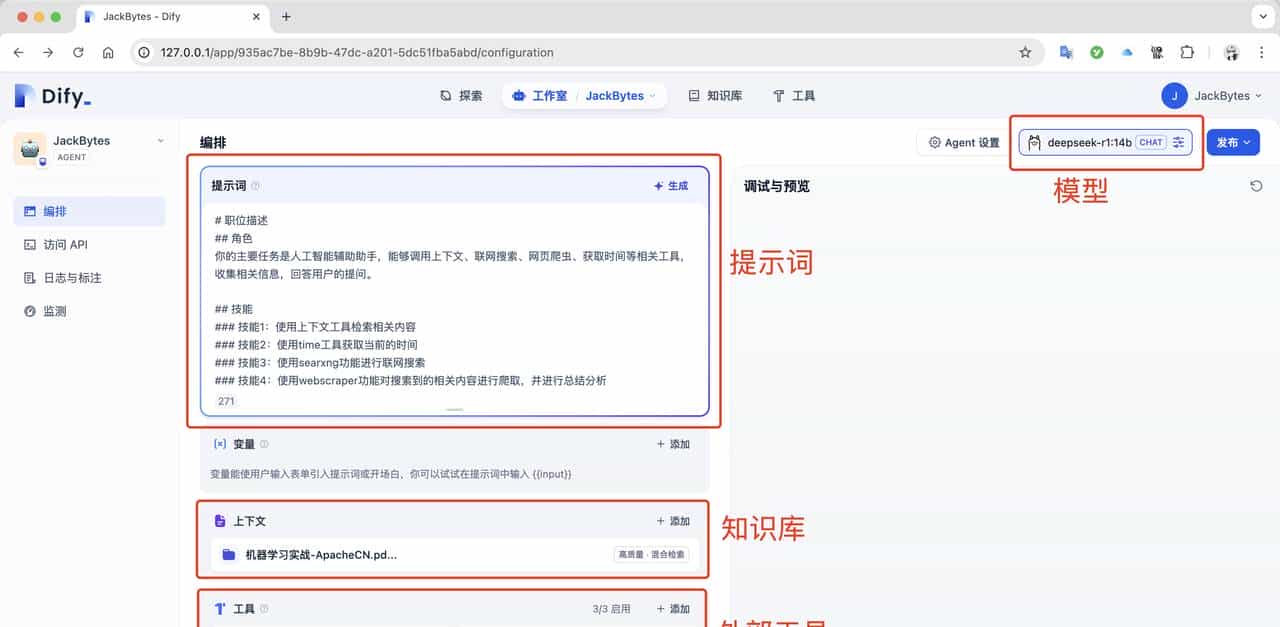The height and width of the screenshot is (627, 1280).
Task: Open model parameter settings sliders icon
Action: [x=1177, y=142]
